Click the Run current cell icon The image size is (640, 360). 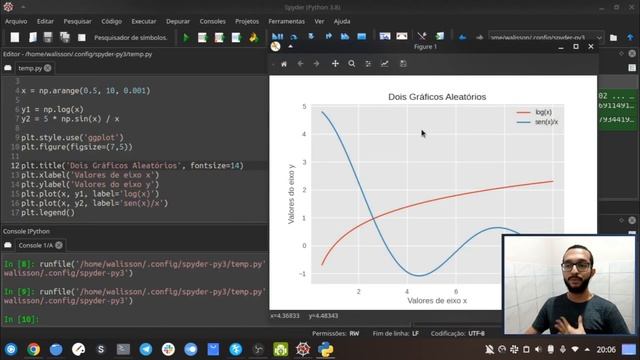click(202, 38)
